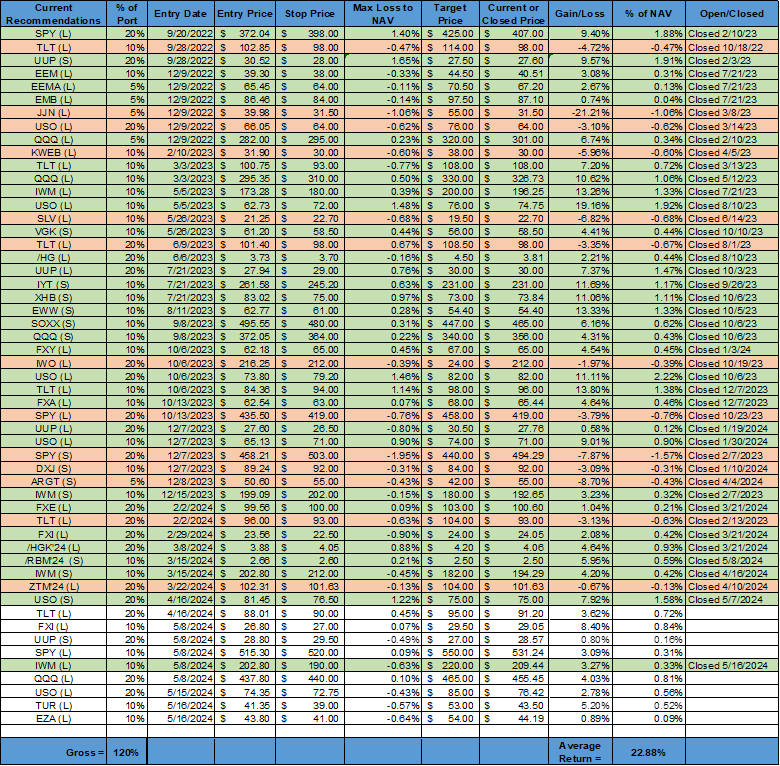Click the 'IWO (L)' ticker cell
Image resolution: width=780 pixels, height=766 pixels.
click(53, 364)
